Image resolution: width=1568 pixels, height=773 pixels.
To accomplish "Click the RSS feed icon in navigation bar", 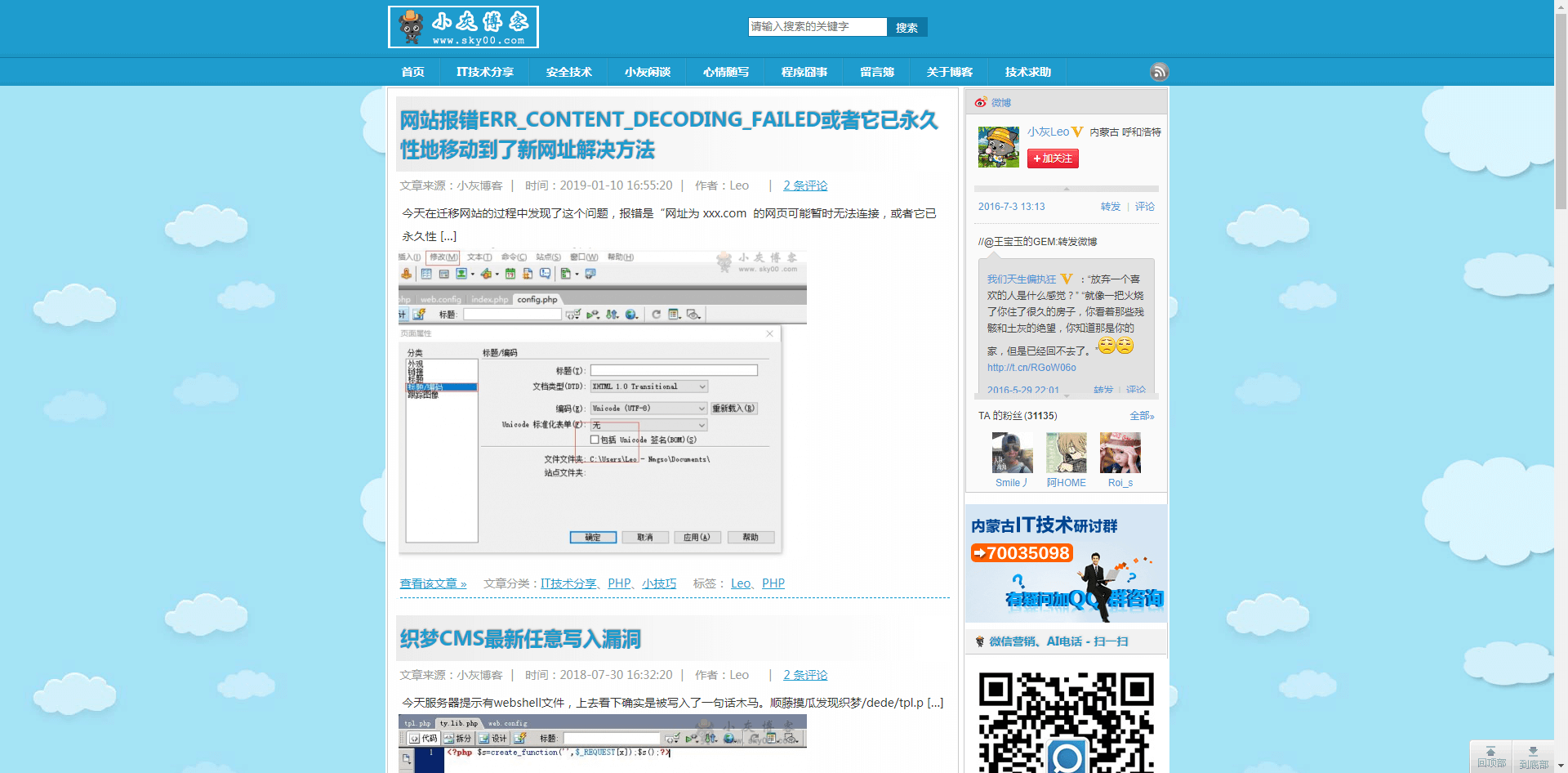I will pyautogui.click(x=1159, y=72).
